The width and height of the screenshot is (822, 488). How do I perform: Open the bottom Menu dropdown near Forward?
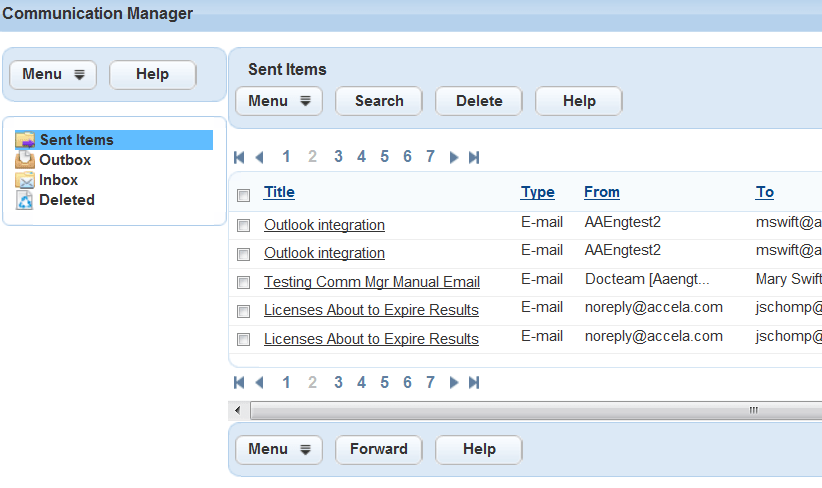[x=279, y=450]
